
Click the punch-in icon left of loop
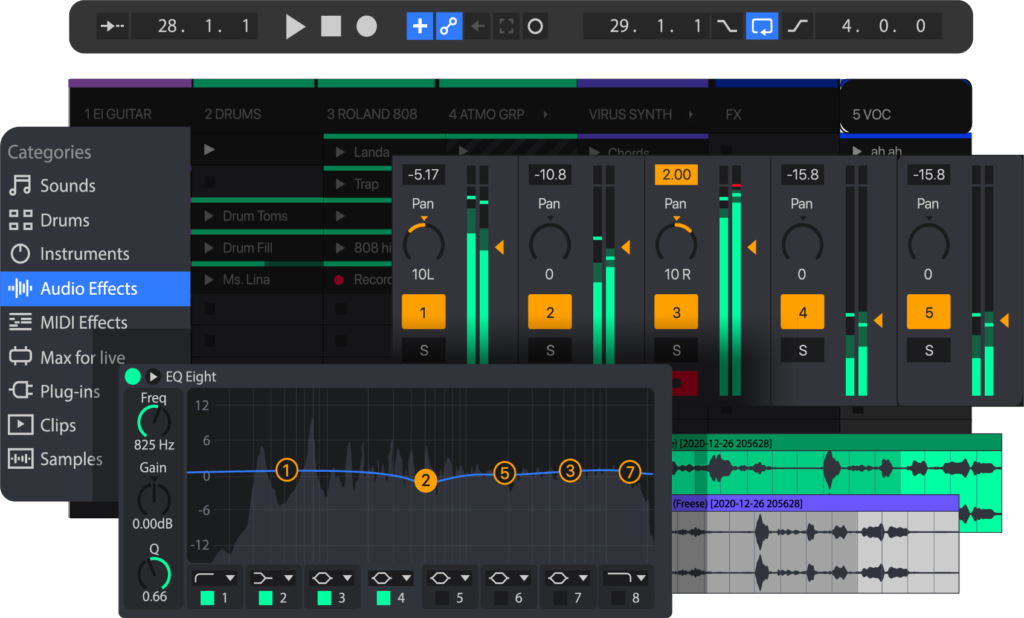727,27
